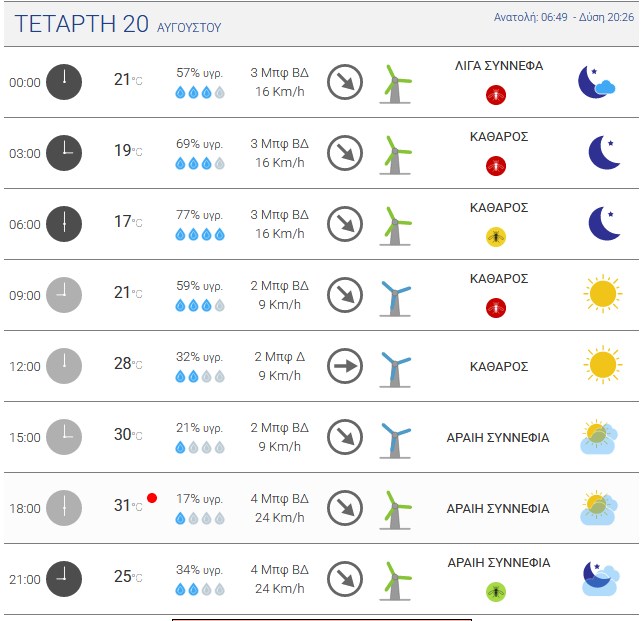
Task: Click the night cloud icon at 21:00
Action: (599, 578)
